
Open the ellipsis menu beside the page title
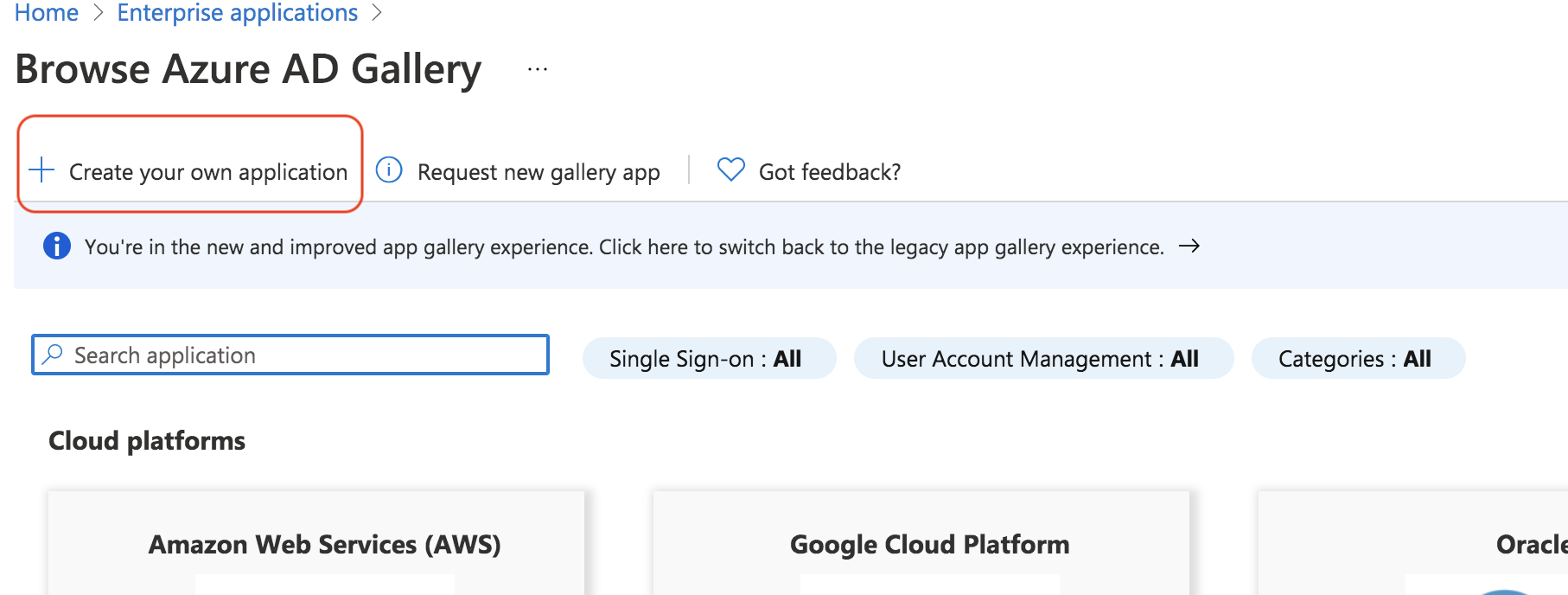538,69
